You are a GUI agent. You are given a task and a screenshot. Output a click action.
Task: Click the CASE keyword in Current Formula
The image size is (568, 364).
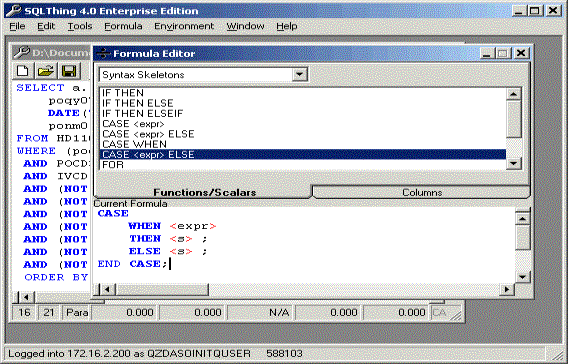[113, 213]
